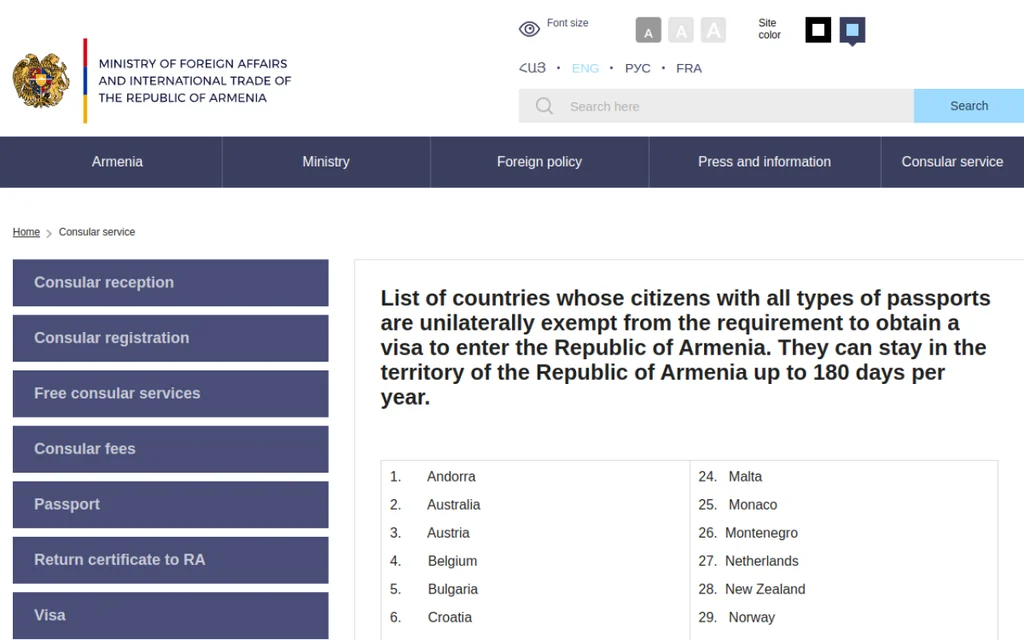This screenshot has height=640, width=1024.
Task: Click Belgium in the country list
Action: pyautogui.click(x=453, y=561)
